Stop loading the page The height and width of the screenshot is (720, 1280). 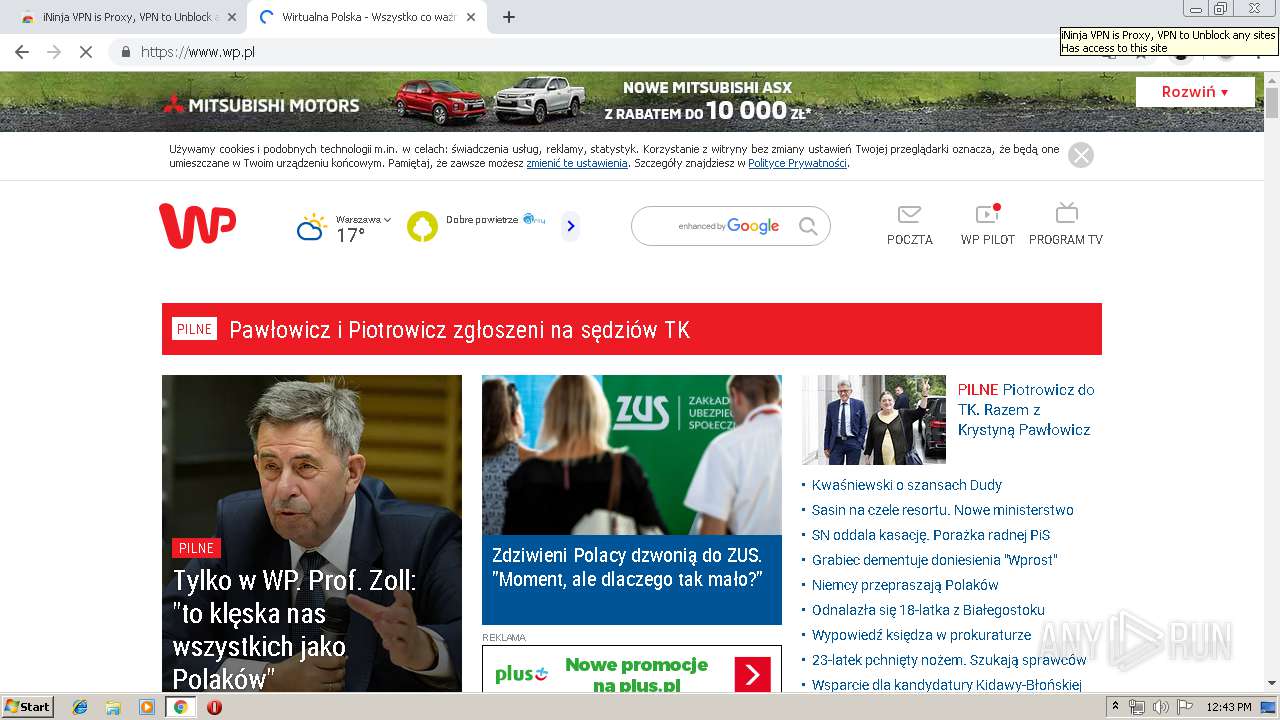(86, 51)
